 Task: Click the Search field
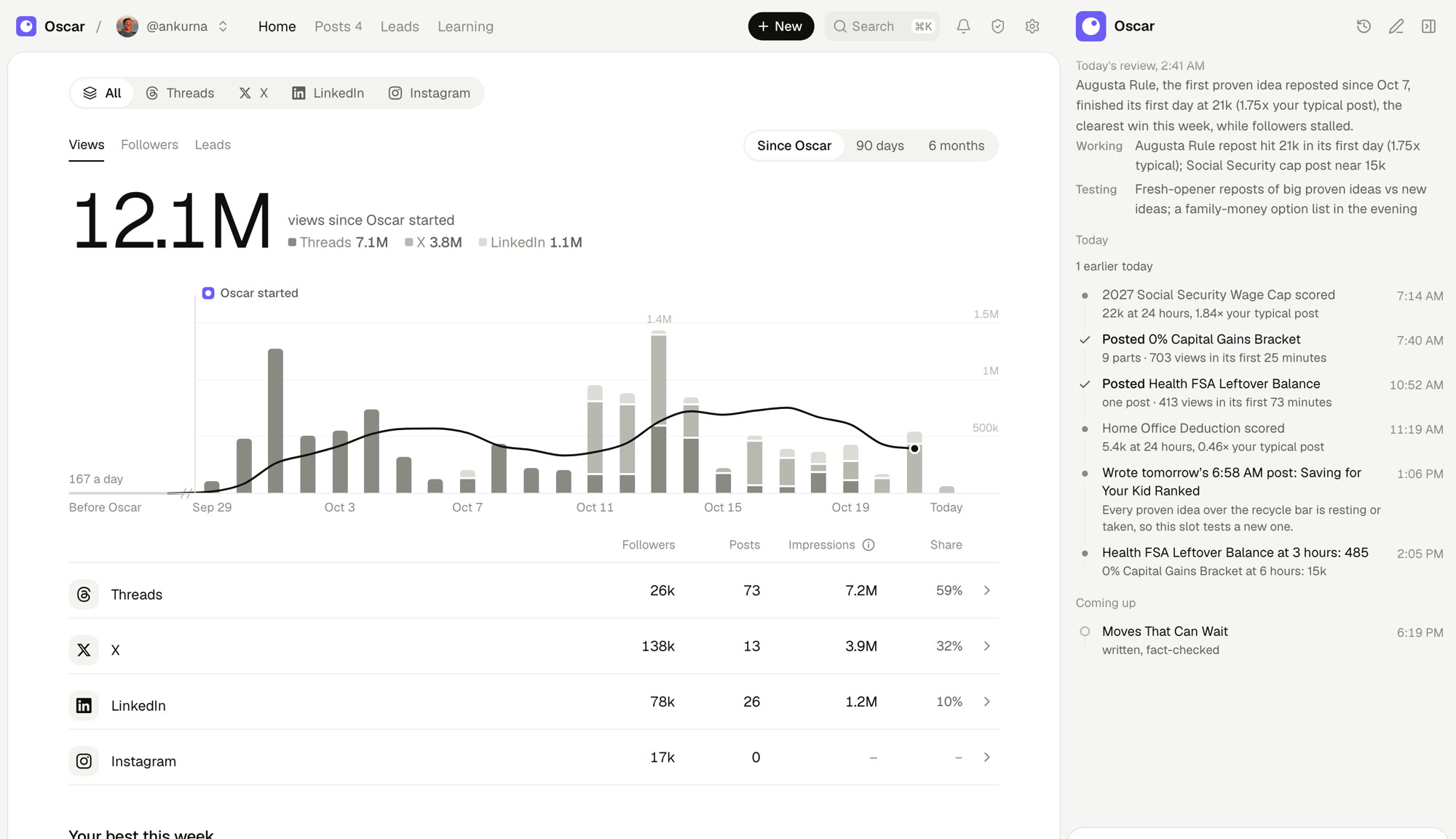pyautogui.click(x=882, y=26)
